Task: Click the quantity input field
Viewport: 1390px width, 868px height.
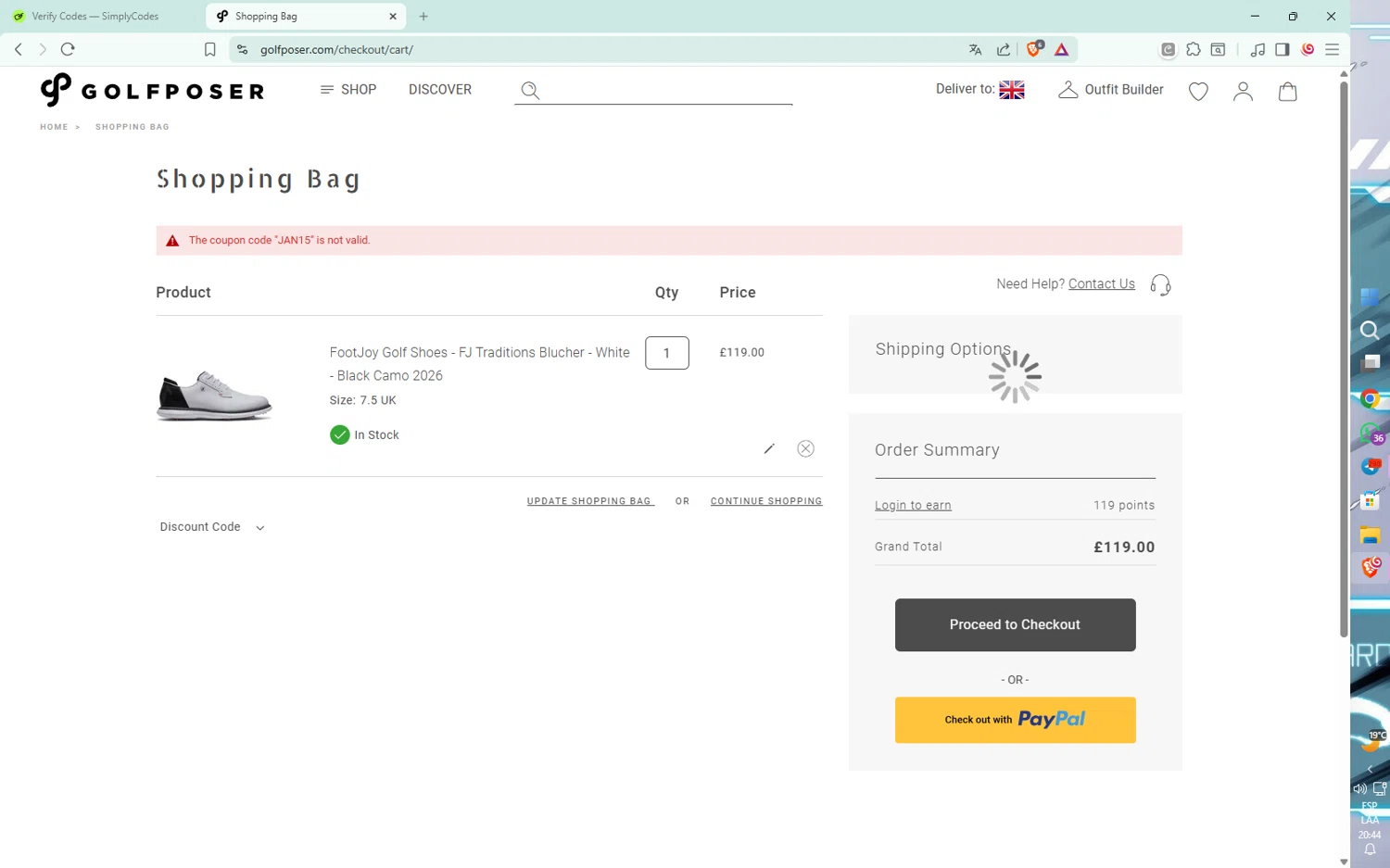Action: pos(666,353)
